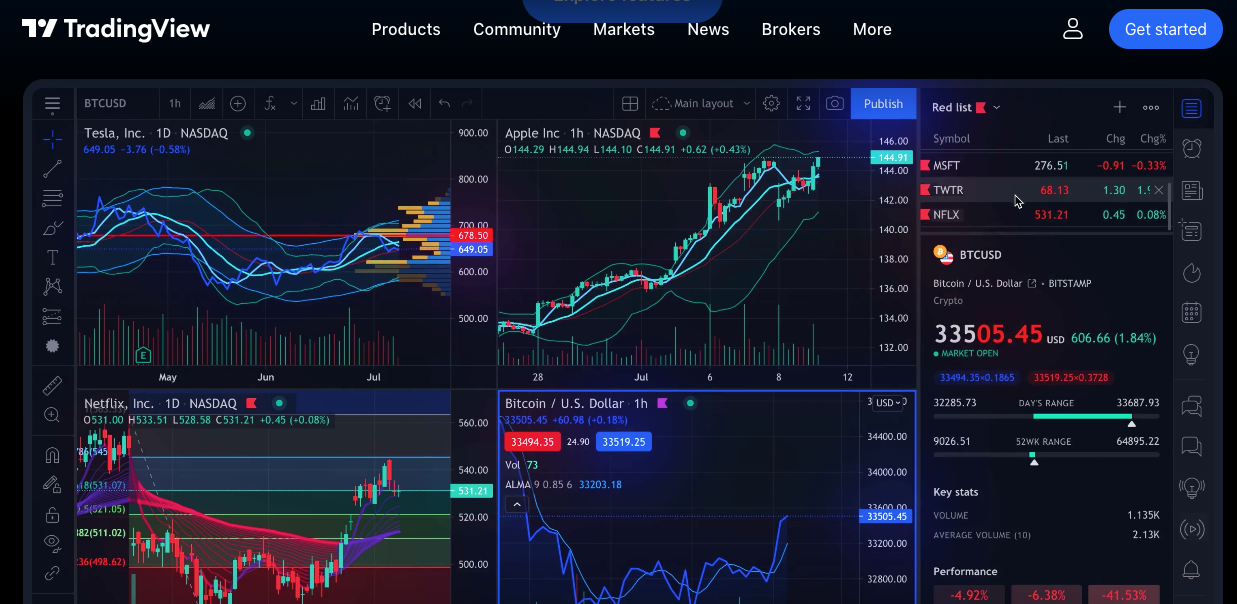Enable magnet mode in the drawing toolbar
Image resolution: width=1237 pixels, height=604 pixels.
[52, 454]
